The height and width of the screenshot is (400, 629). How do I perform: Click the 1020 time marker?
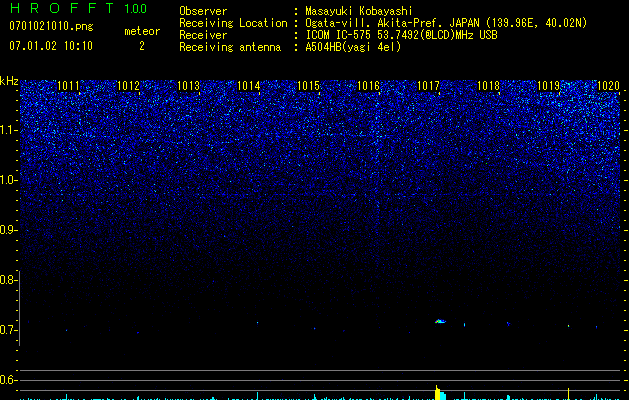click(x=609, y=85)
